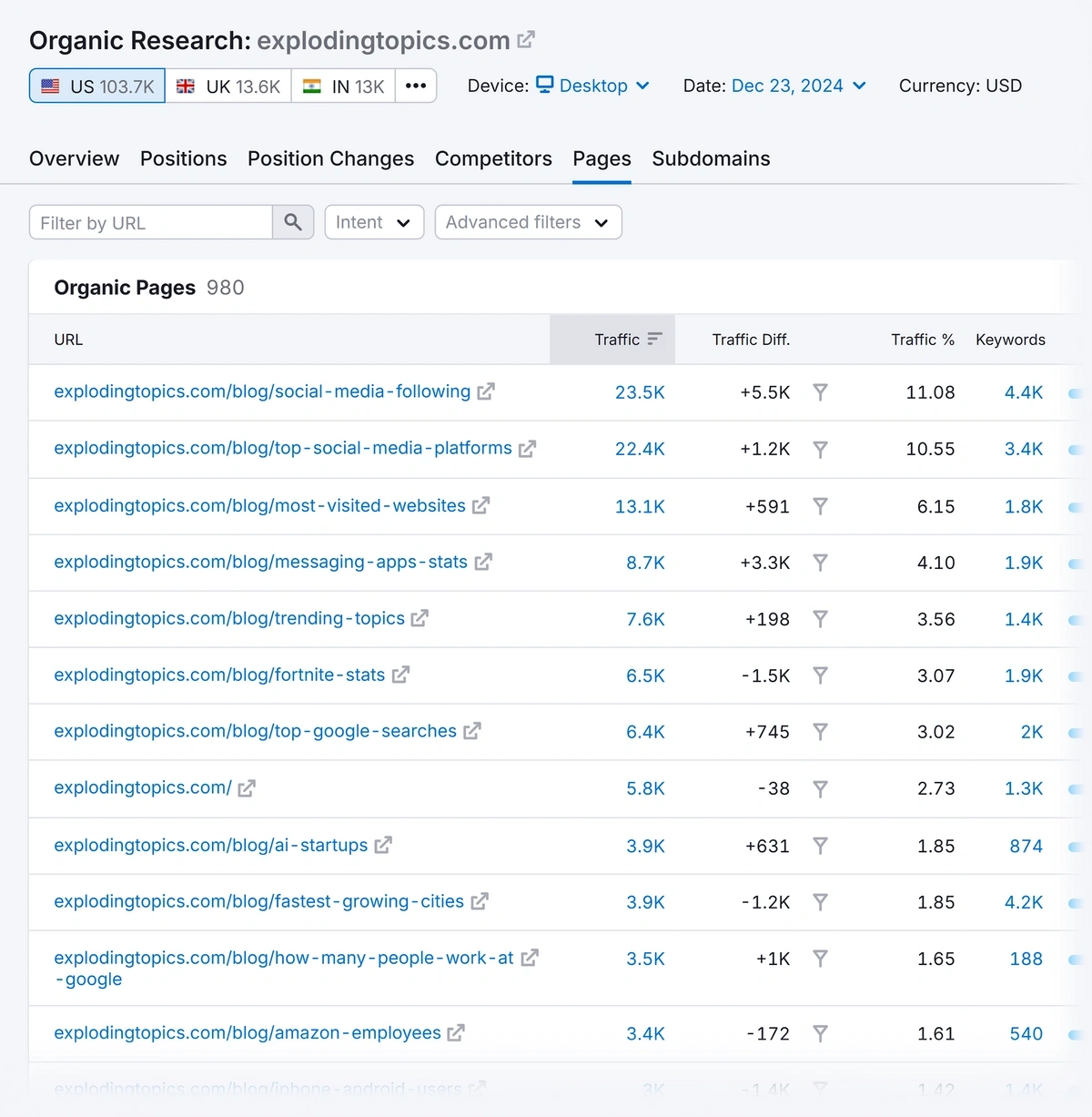Click the external link icon next to exploding­topics.com domain title

[x=525, y=39]
